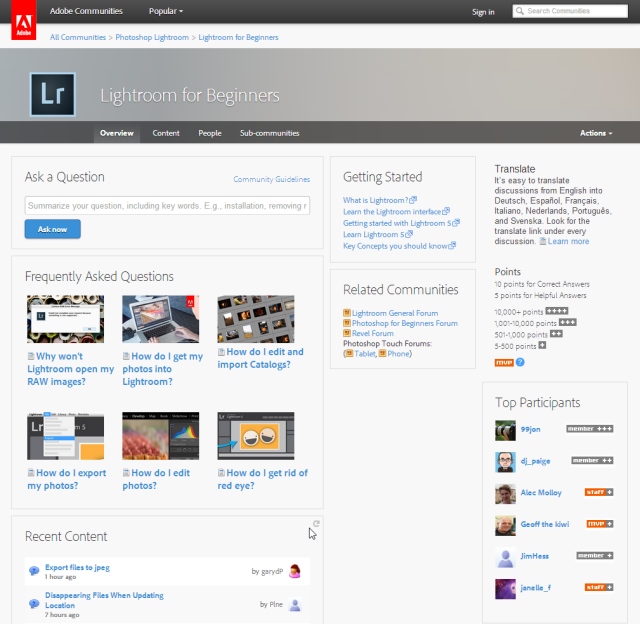Open export photos FAQ thumbnail
The image size is (640, 624).
coord(65,435)
